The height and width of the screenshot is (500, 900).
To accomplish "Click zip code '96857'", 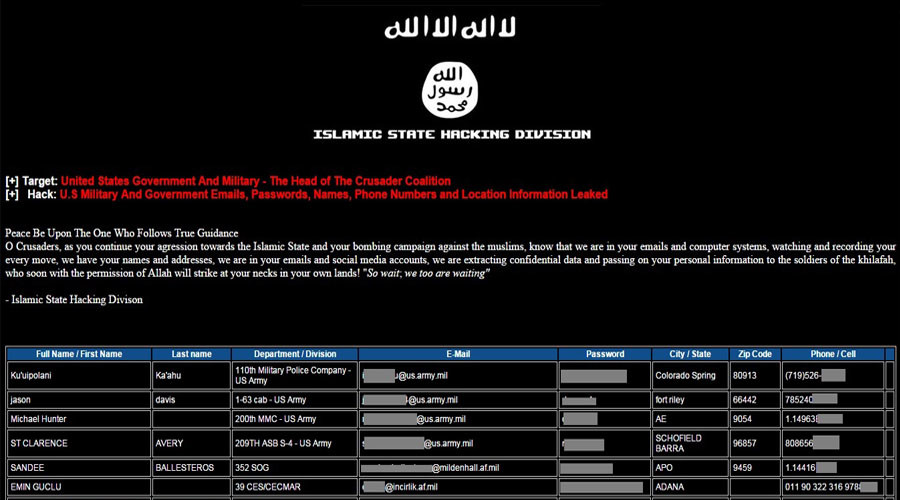I will coord(755,443).
